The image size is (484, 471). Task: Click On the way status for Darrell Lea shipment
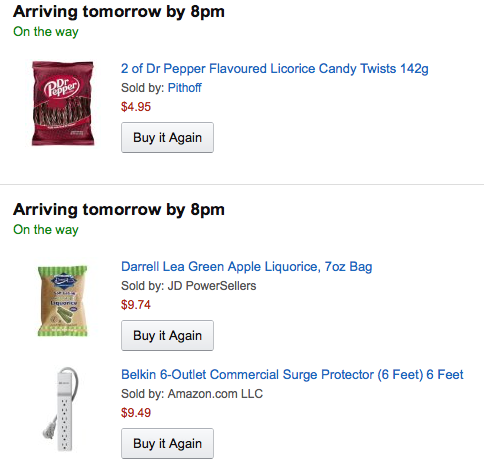coord(46,230)
